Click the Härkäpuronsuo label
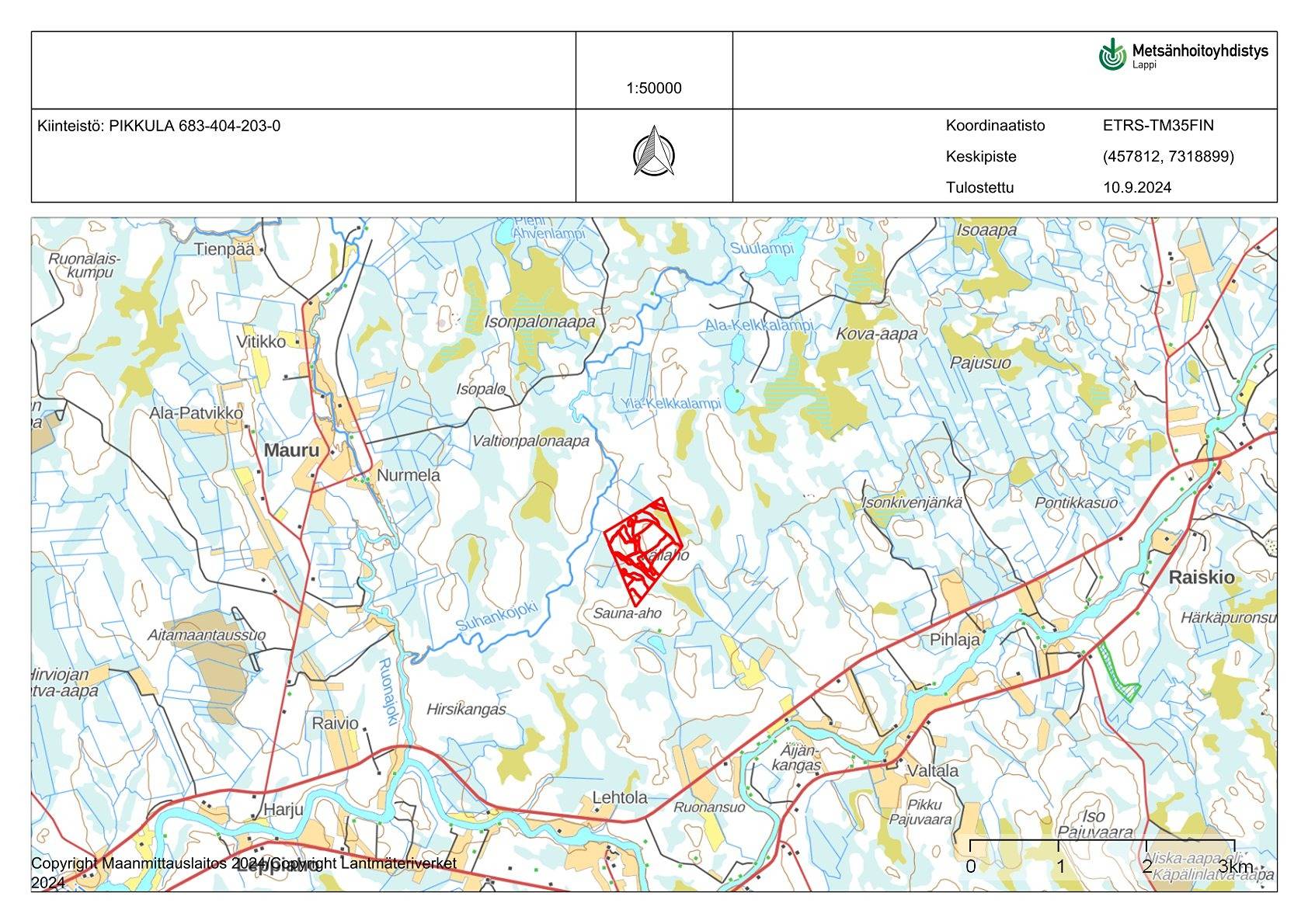 pyautogui.click(x=1228, y=618)
